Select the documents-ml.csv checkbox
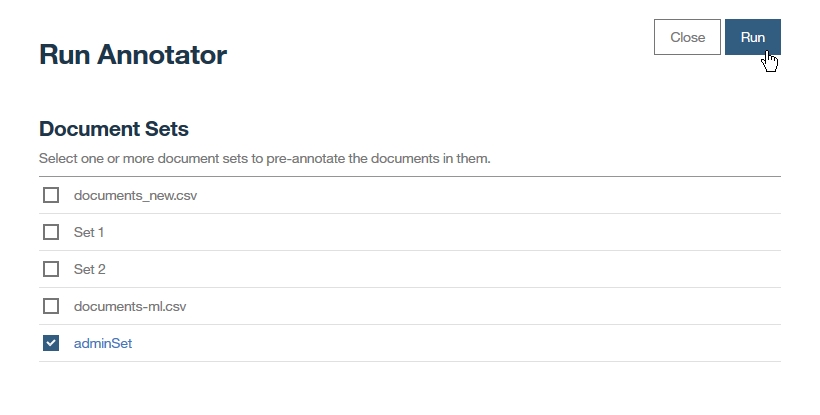Screen dimensions: 820x415 coord(51,306)
